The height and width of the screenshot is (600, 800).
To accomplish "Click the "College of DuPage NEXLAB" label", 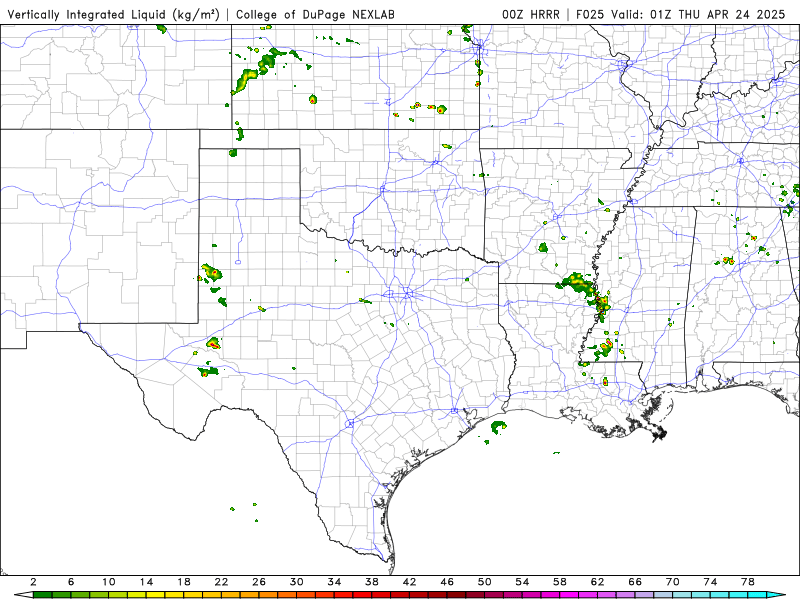I will pos(315,14).
